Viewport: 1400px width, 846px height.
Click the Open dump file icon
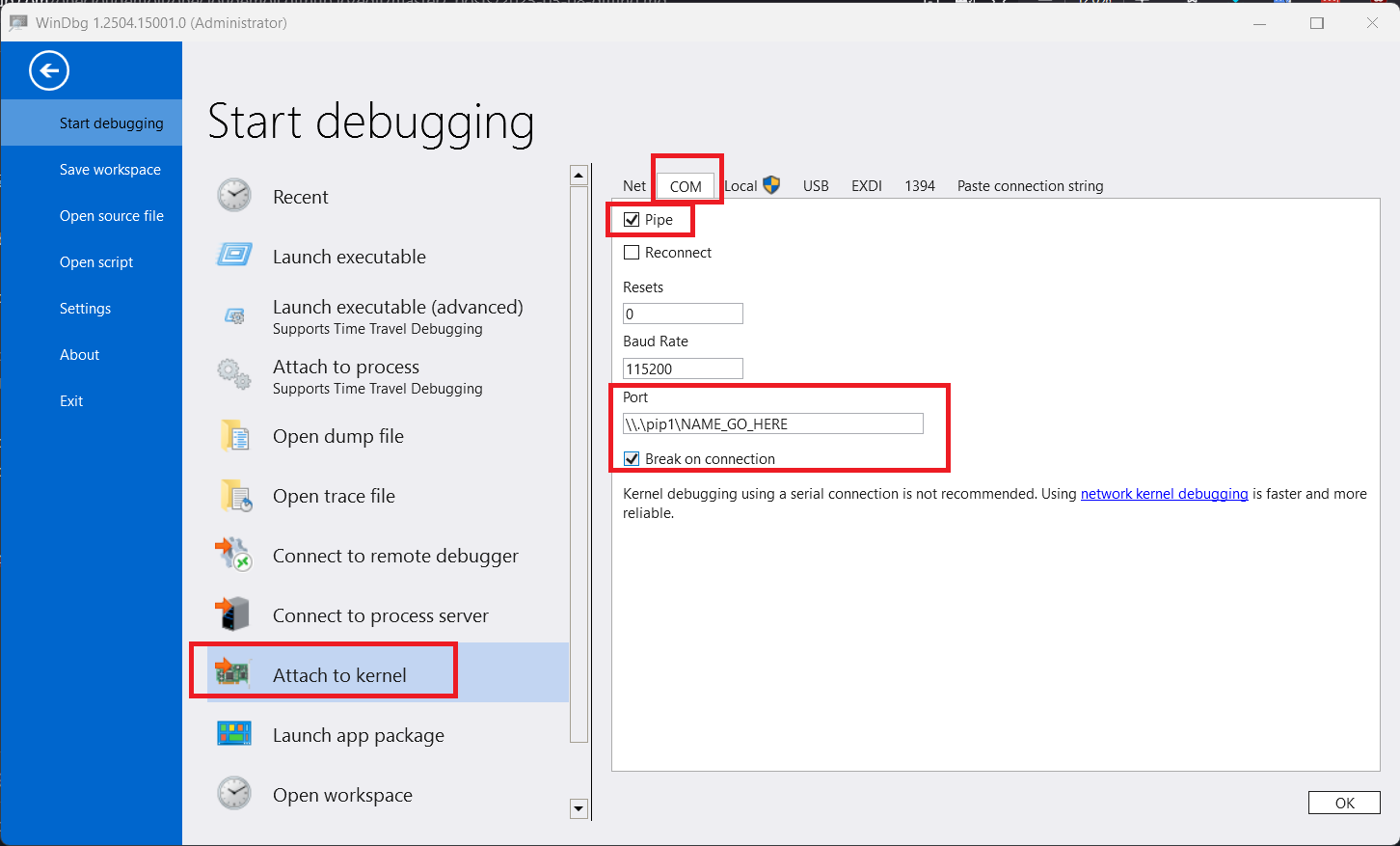(x=235, y=436)
